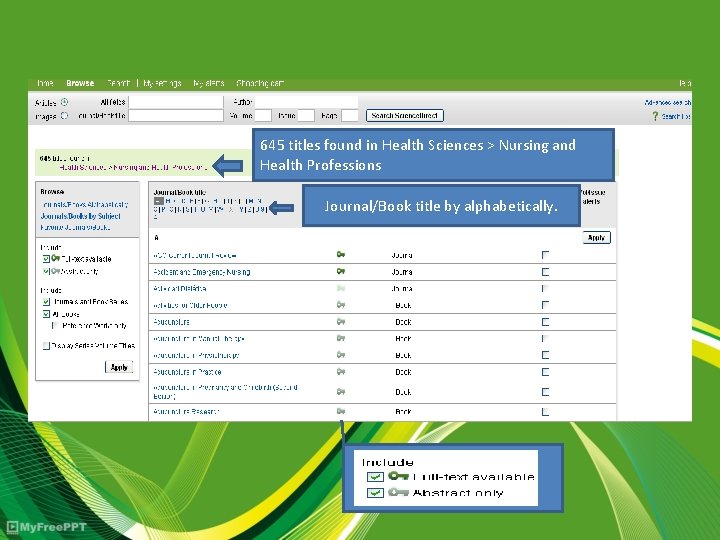Open Activities for Older People book title
The height and width of the screenshot is (540, 720).
190,305
